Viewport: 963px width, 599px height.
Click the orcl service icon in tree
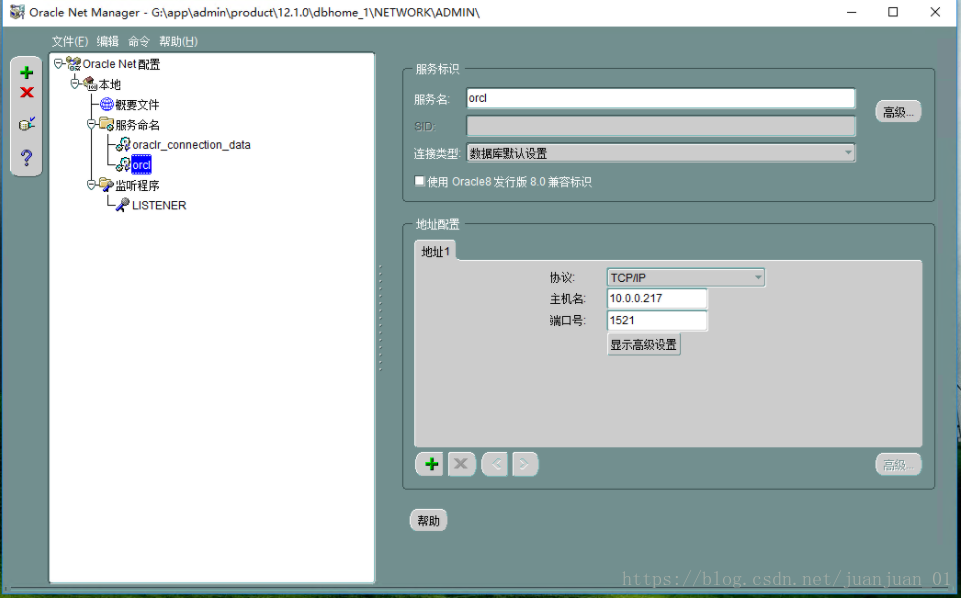[123, 165]
